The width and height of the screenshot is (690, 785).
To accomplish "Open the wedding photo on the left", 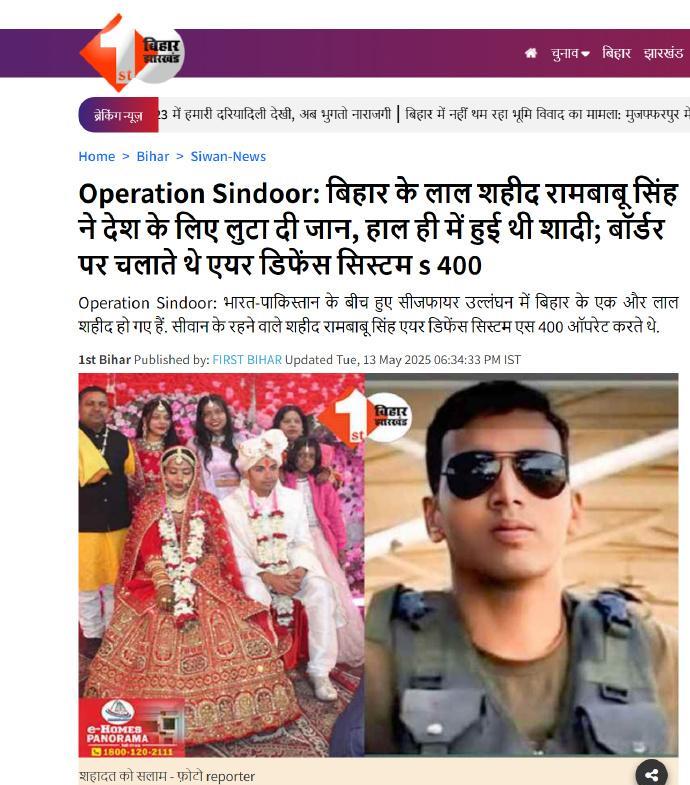I will pos(221,565).
